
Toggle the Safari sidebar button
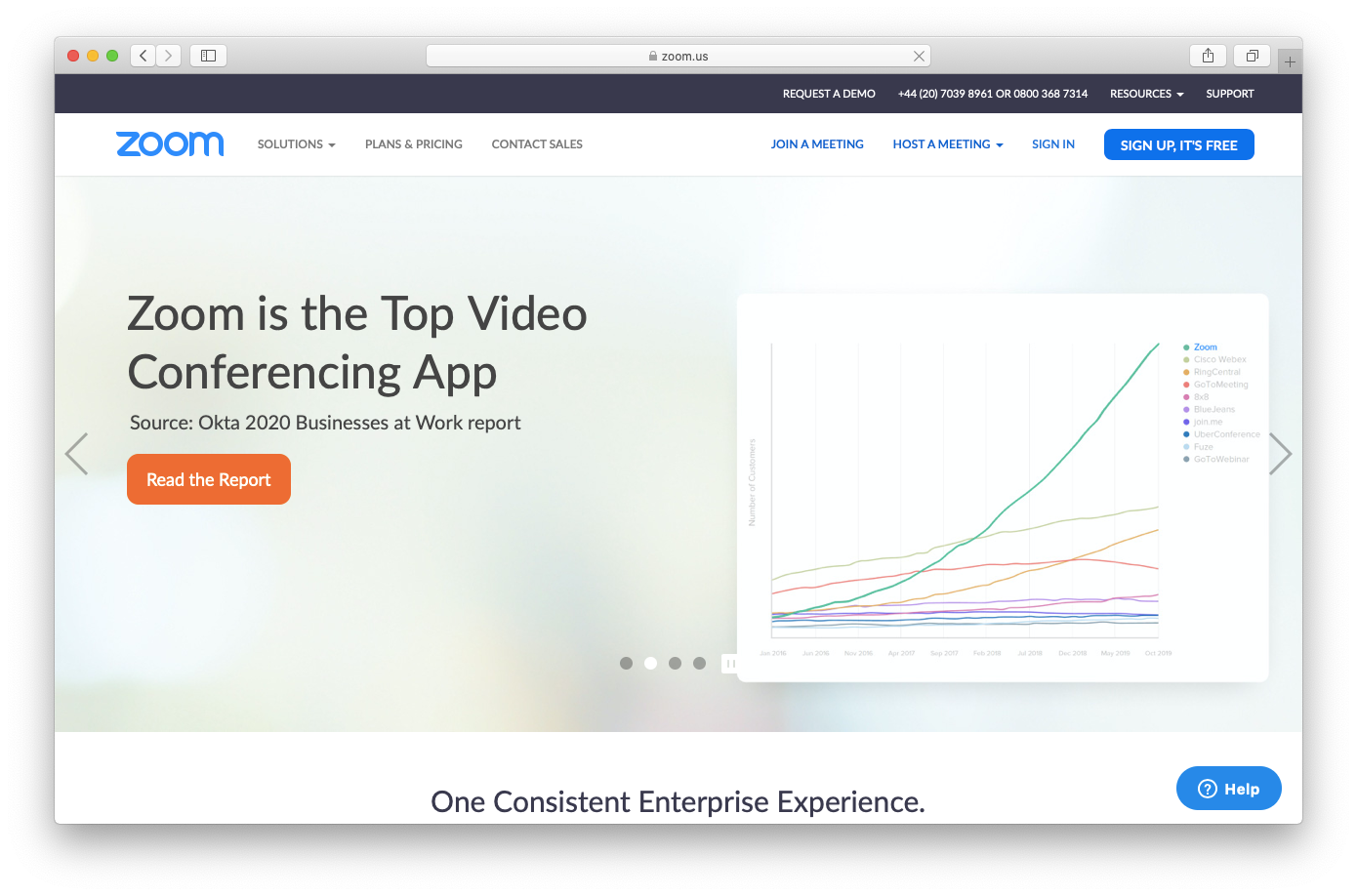pos(208,56)
